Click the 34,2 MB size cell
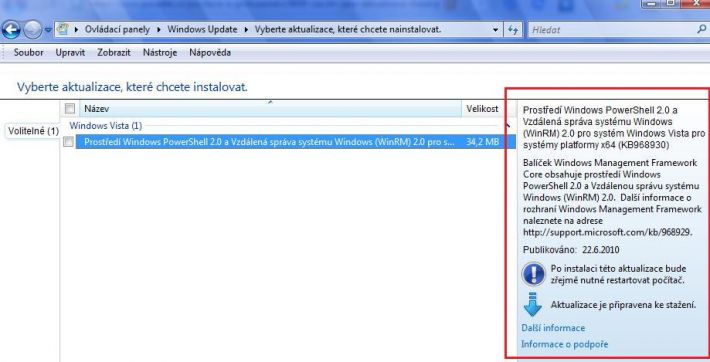Image resolution: width=710 pixels, height=362 pixels. coord(483,142)
